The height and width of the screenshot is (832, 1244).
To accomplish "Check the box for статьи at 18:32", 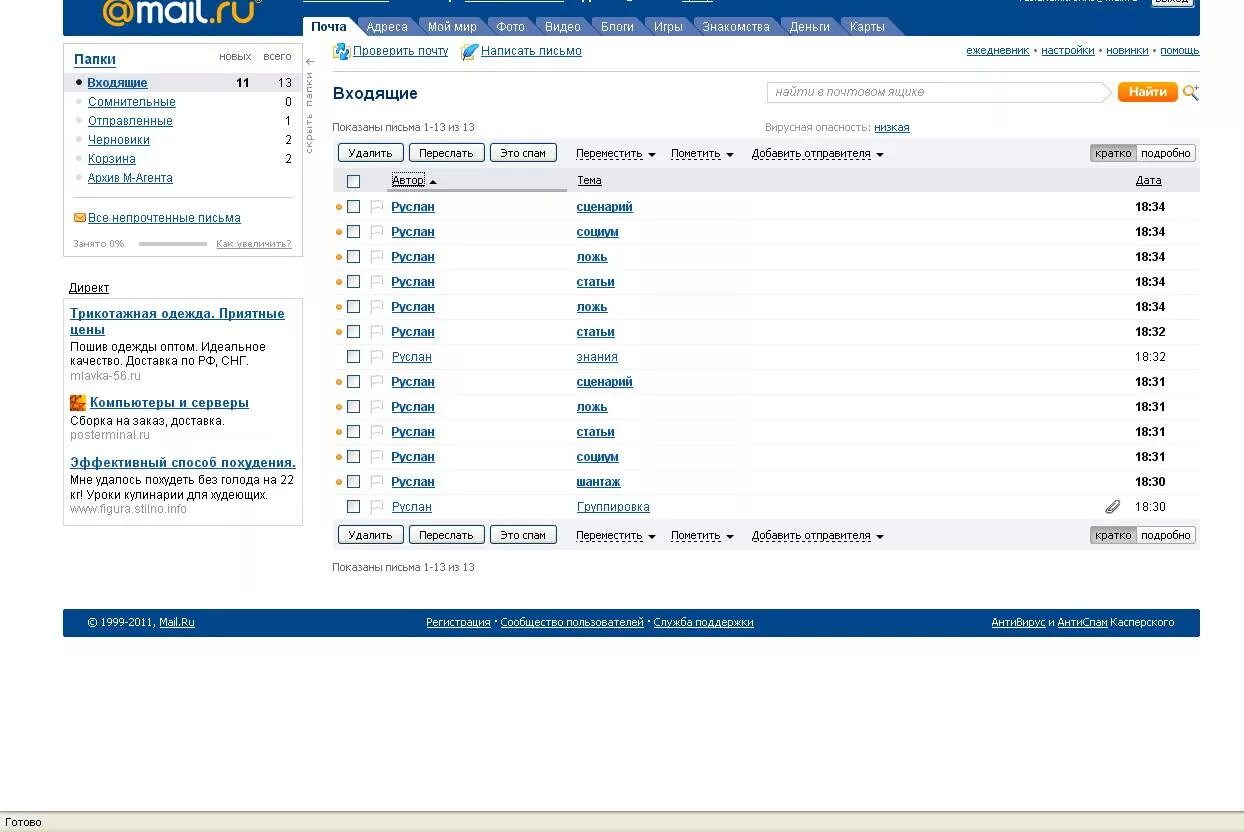I will click(x=353, y=332).
